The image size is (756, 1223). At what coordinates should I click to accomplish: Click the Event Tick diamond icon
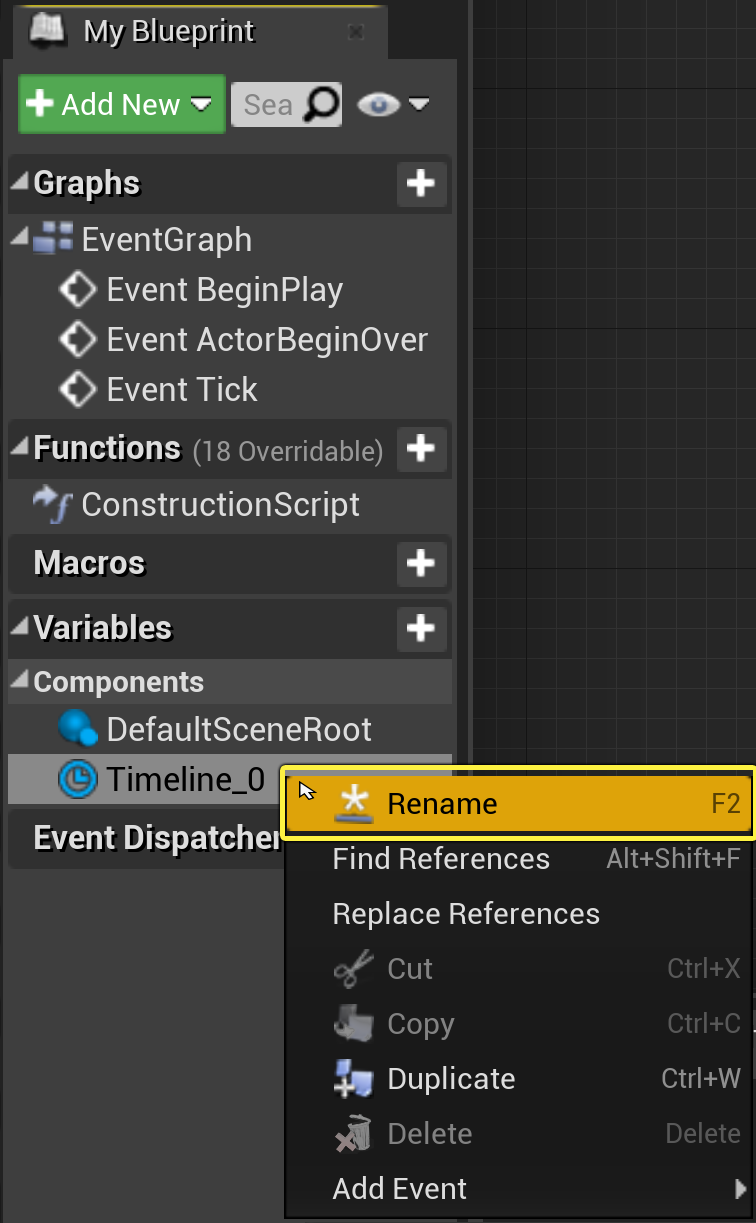(78, 389)
